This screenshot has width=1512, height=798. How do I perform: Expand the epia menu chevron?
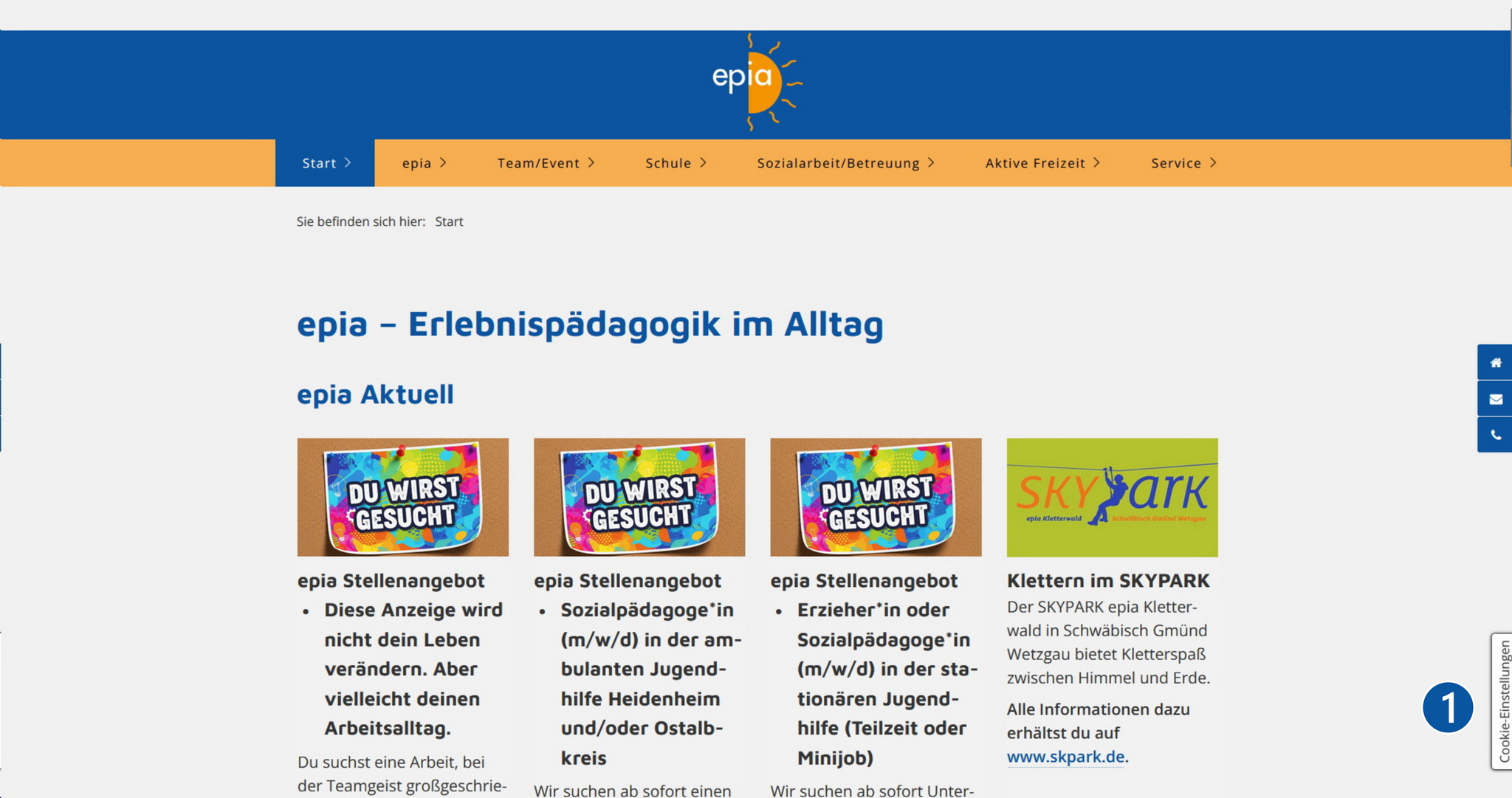443,163
